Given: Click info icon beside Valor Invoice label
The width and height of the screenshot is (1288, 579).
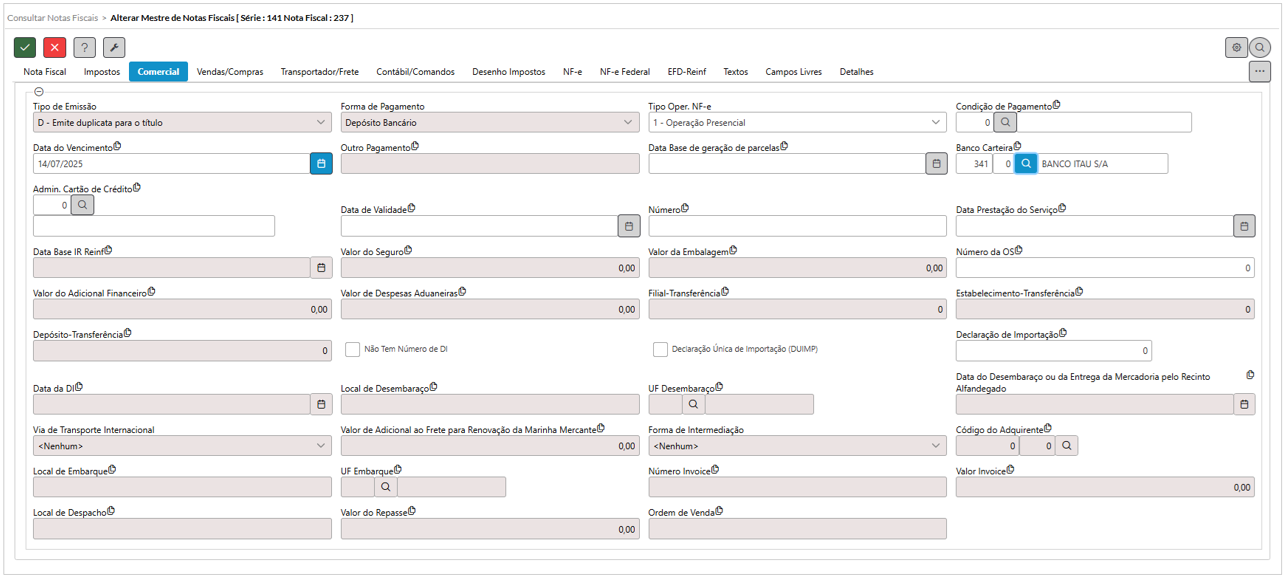Looking at the screenshot, I should tap(1010, 469).
